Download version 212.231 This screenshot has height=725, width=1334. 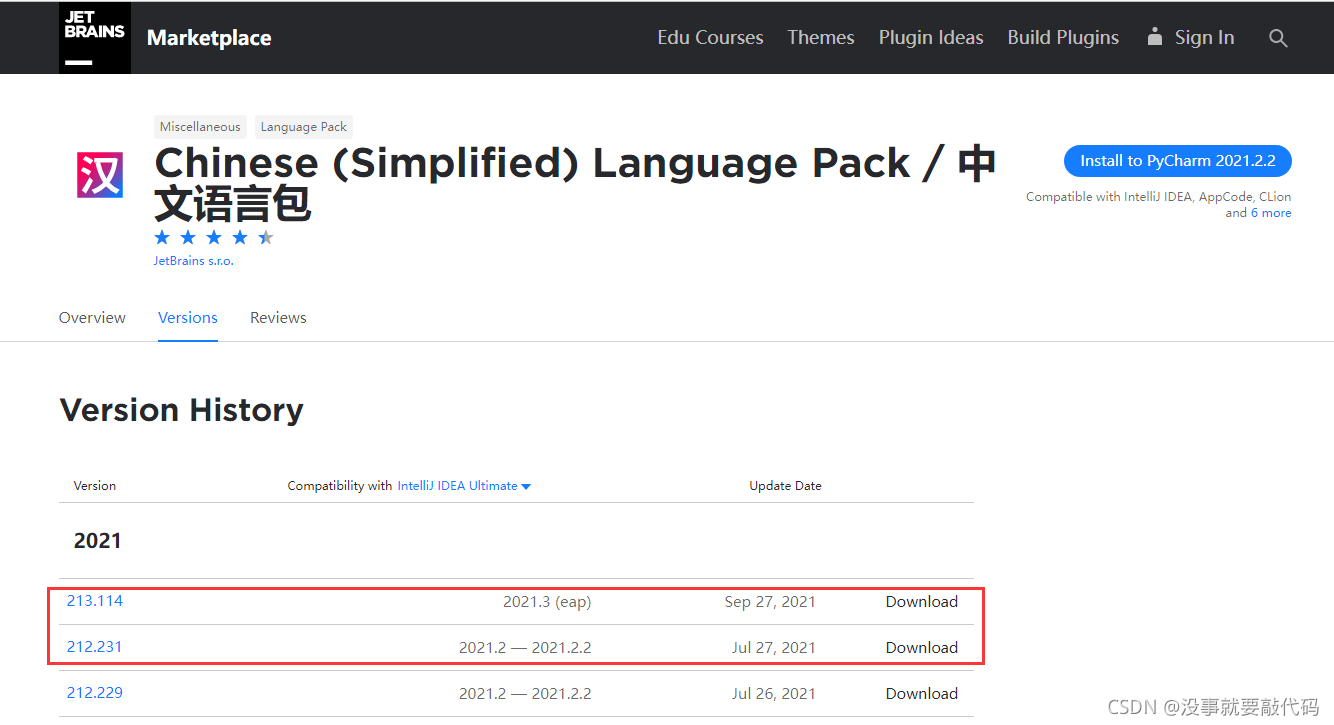(x=921, y=647)
